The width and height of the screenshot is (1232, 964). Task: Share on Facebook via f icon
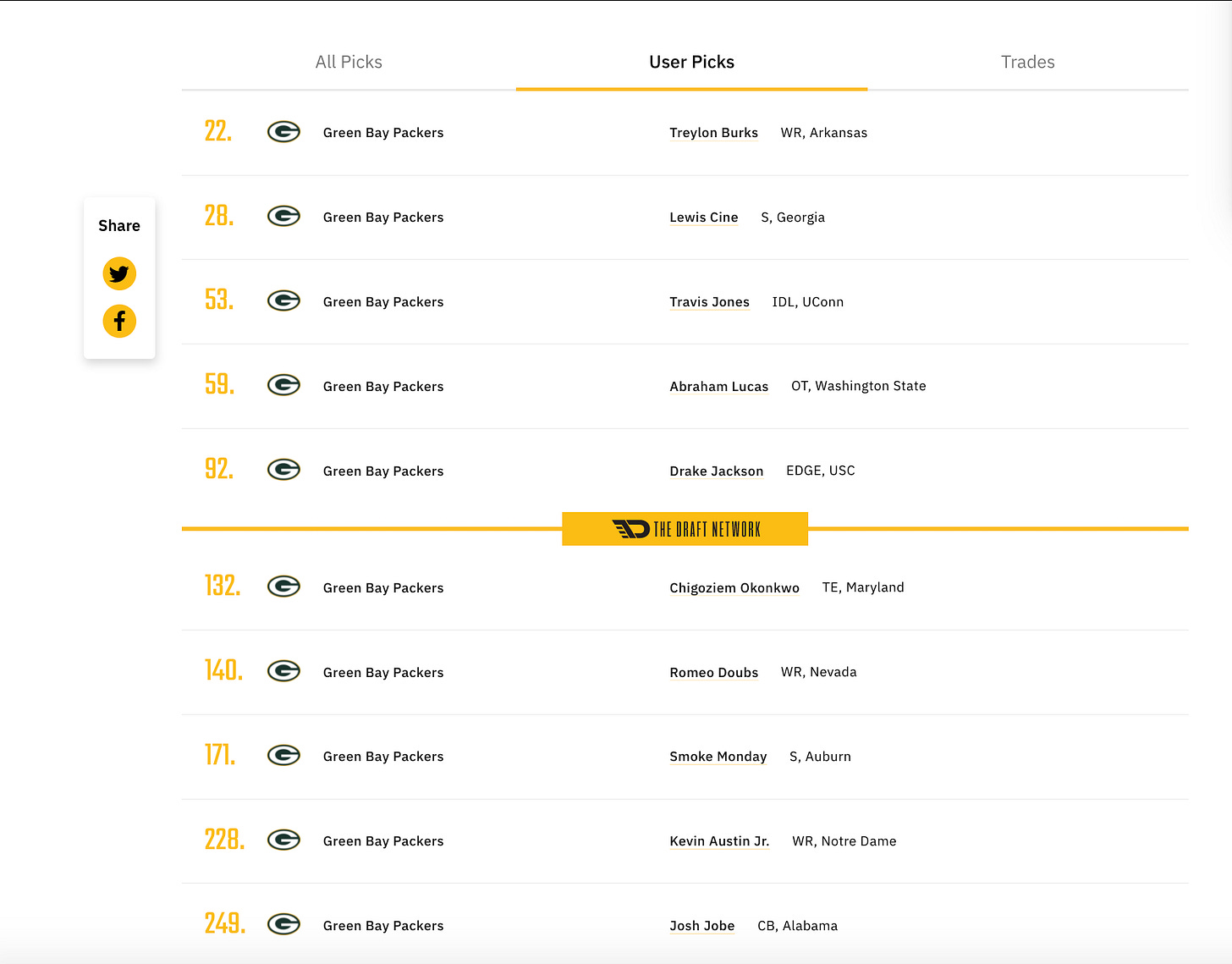click(x=119, y=321)
